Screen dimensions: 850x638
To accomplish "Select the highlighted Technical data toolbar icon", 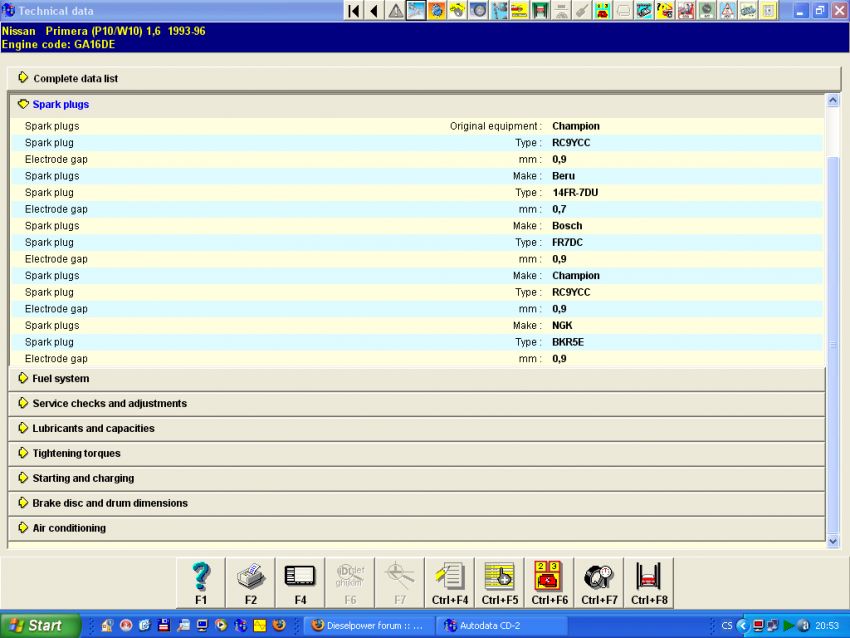I will click(416, 10).
